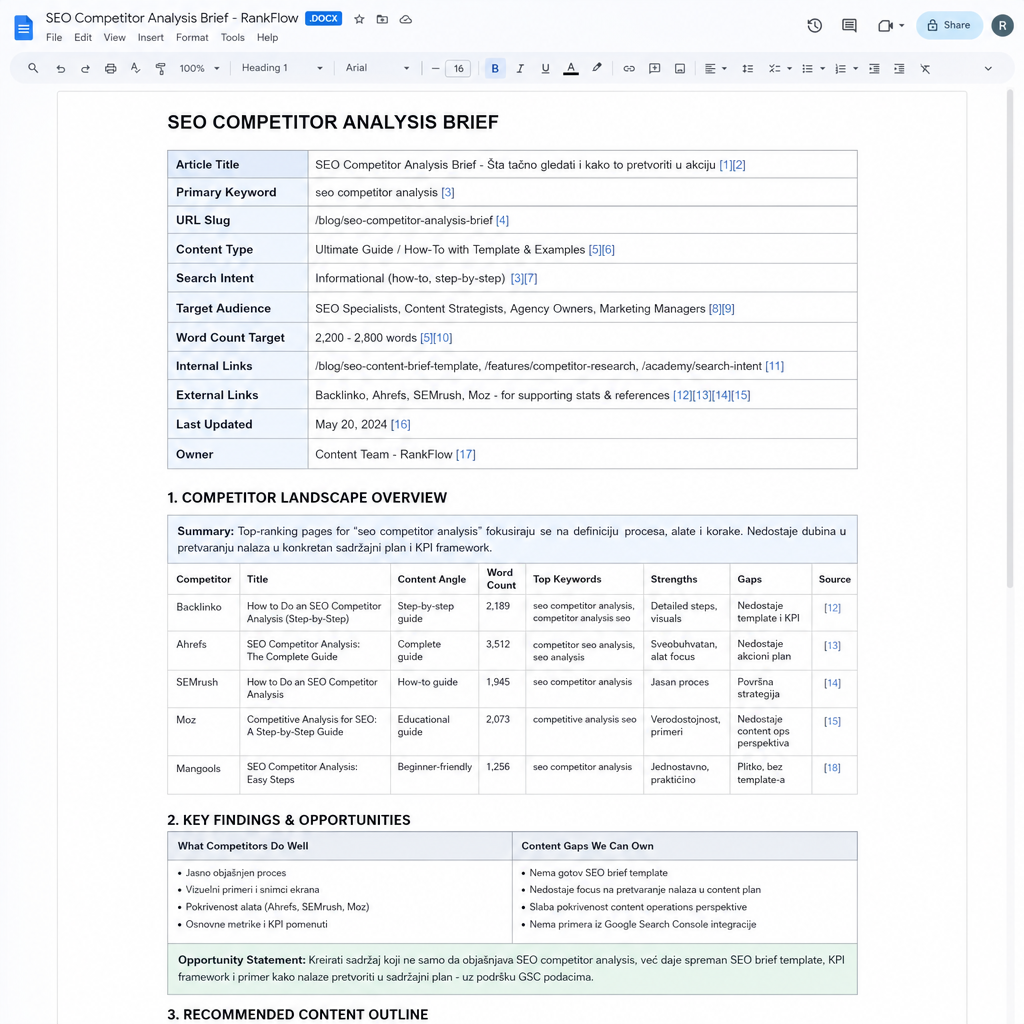Image resolution: width=1024 pixels, height=1024 pixels.
Task: Click the vertical scrollbar
Action: pyautogui.click(x=1010, y=340)
